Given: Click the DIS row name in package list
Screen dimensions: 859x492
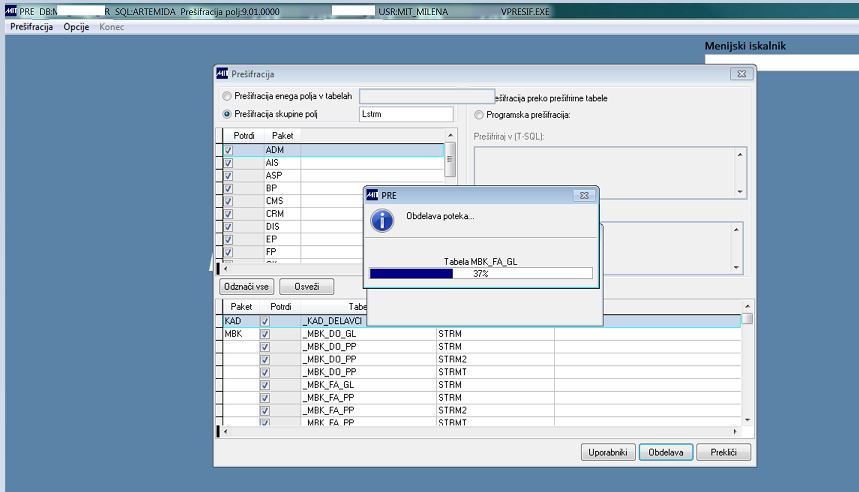Looking at the screenshot, I should (273, 227).
